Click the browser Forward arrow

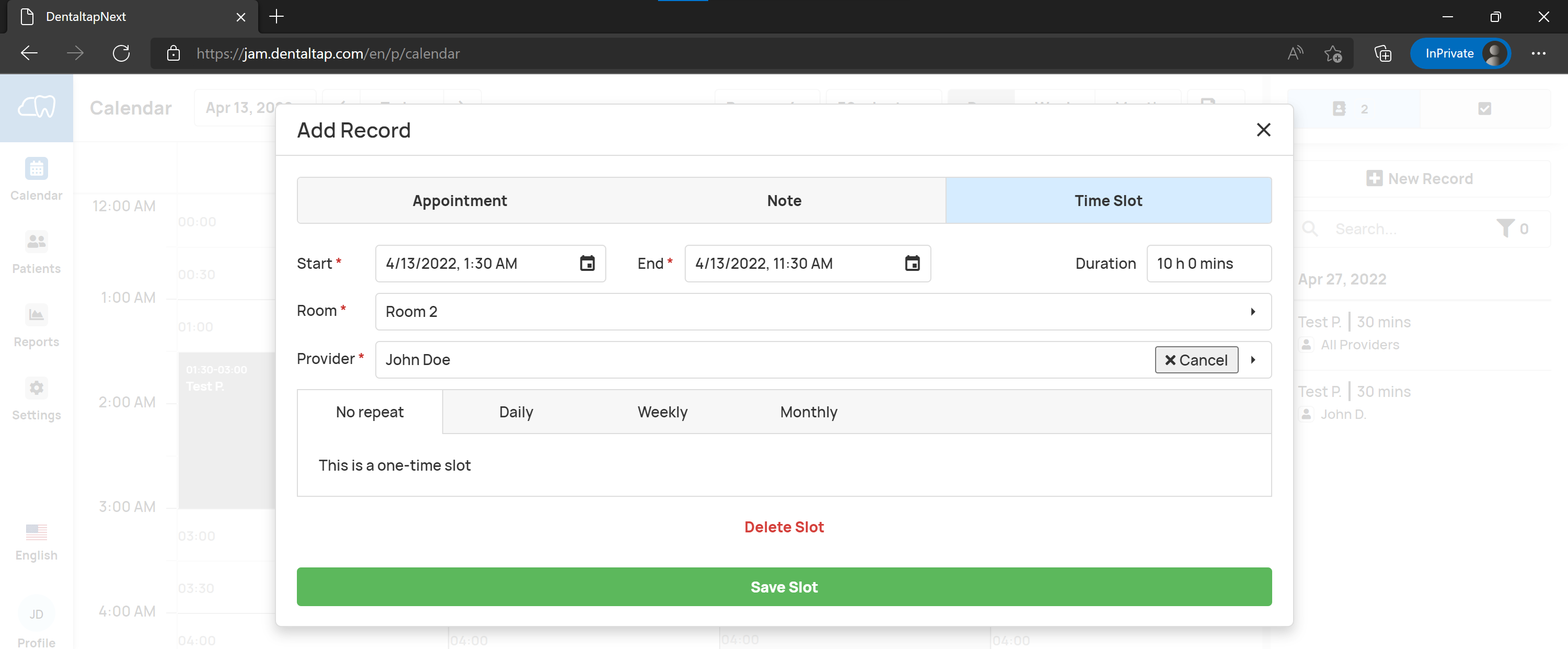click(75, 53)
